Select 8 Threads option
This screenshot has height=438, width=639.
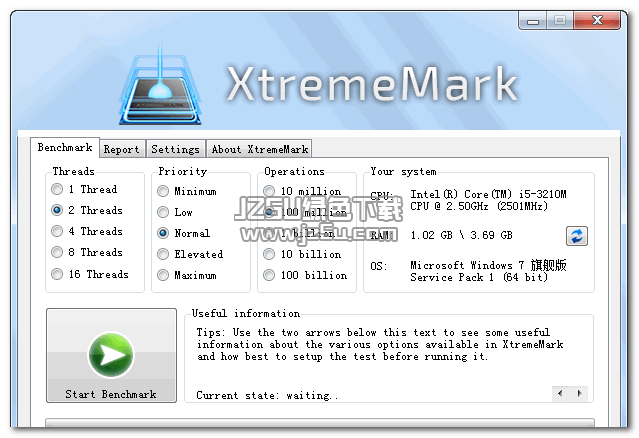pos(87,253)
